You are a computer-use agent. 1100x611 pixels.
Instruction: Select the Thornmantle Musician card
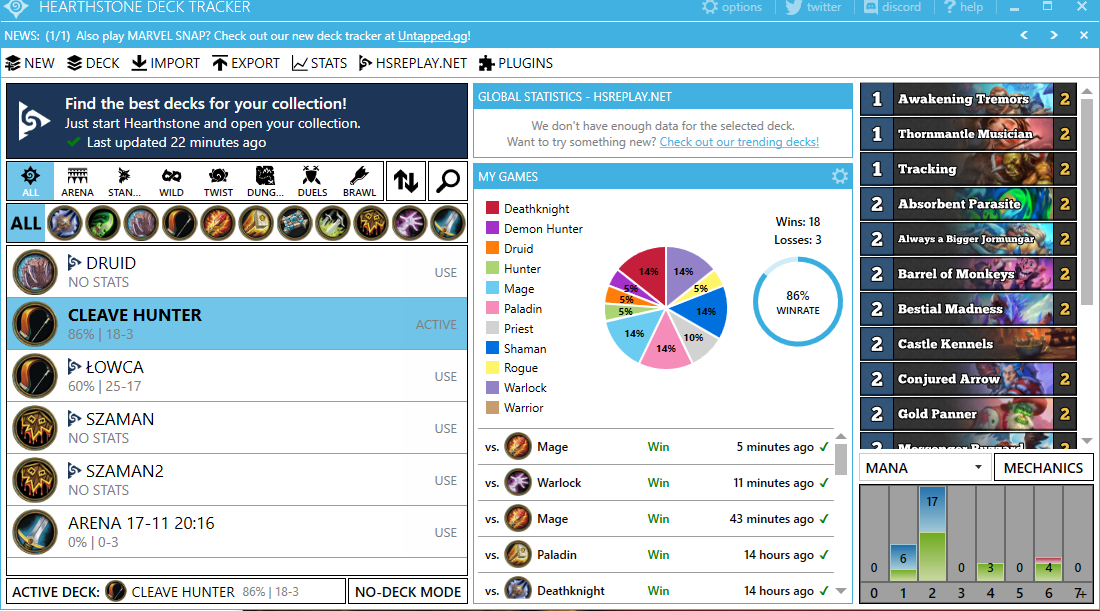click(x=968, y=134)
